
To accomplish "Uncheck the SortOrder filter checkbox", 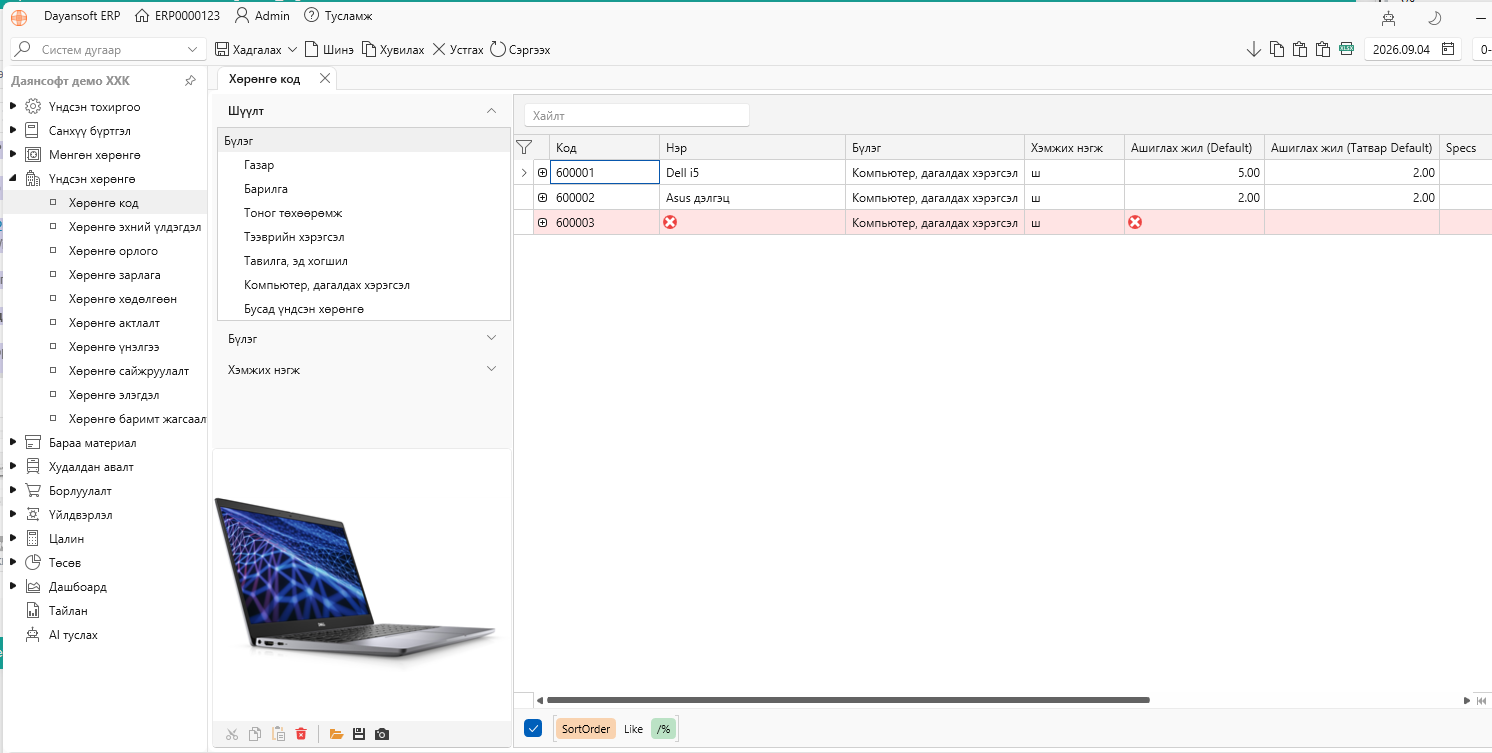I will point(533,728).
